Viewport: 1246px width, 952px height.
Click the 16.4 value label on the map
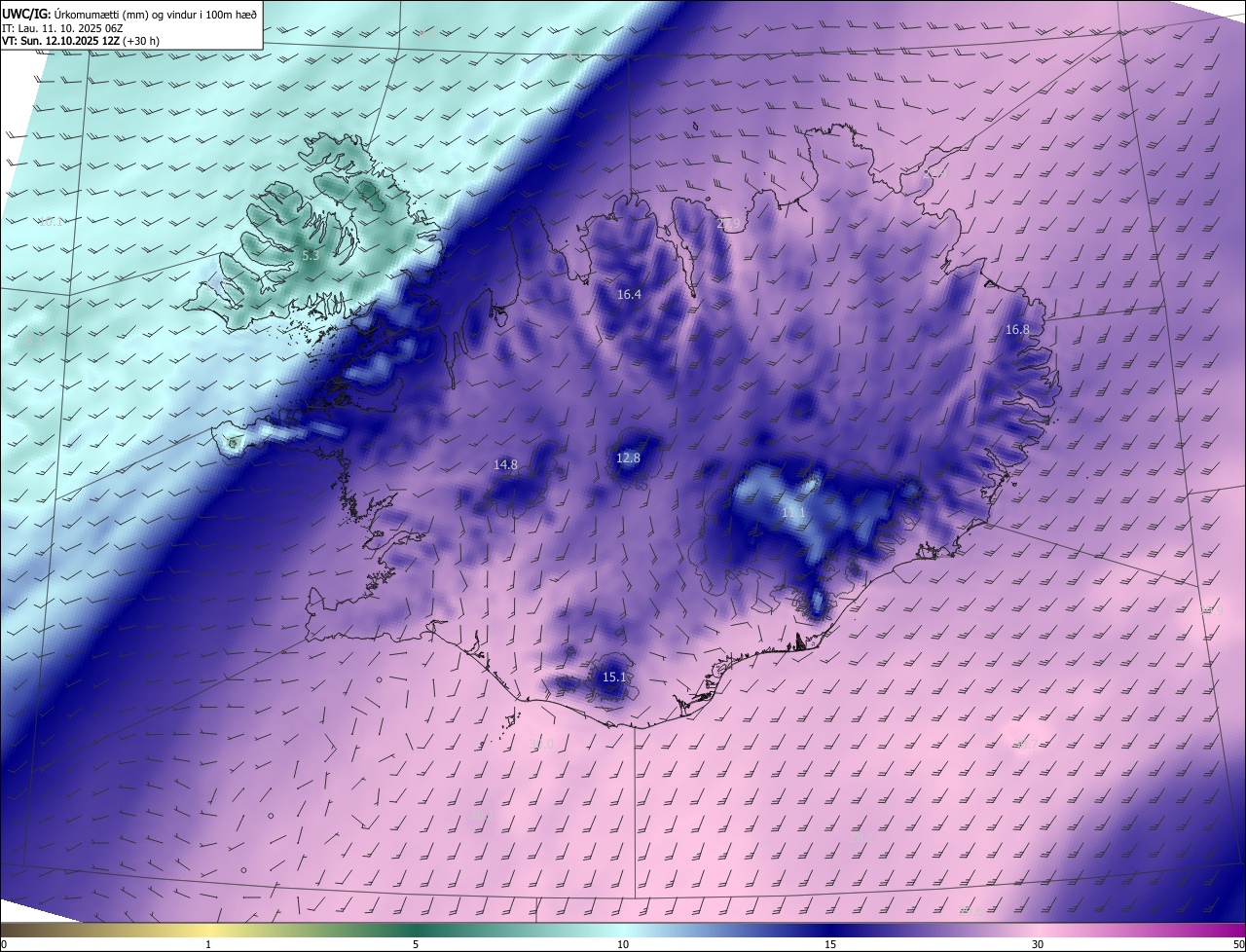[629, 294]
